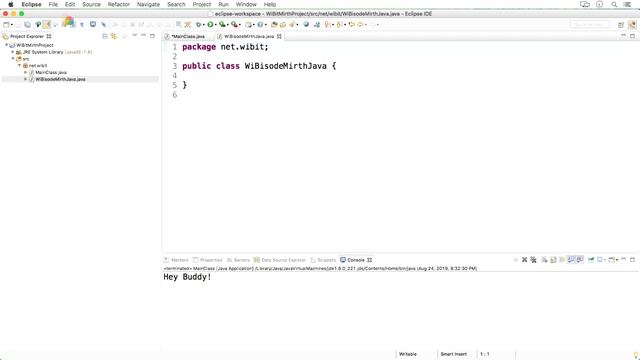Viewport: 640px width, 360px height.
Task: Select MainClass.java in Project Explorer
Action: click(51, 72)
